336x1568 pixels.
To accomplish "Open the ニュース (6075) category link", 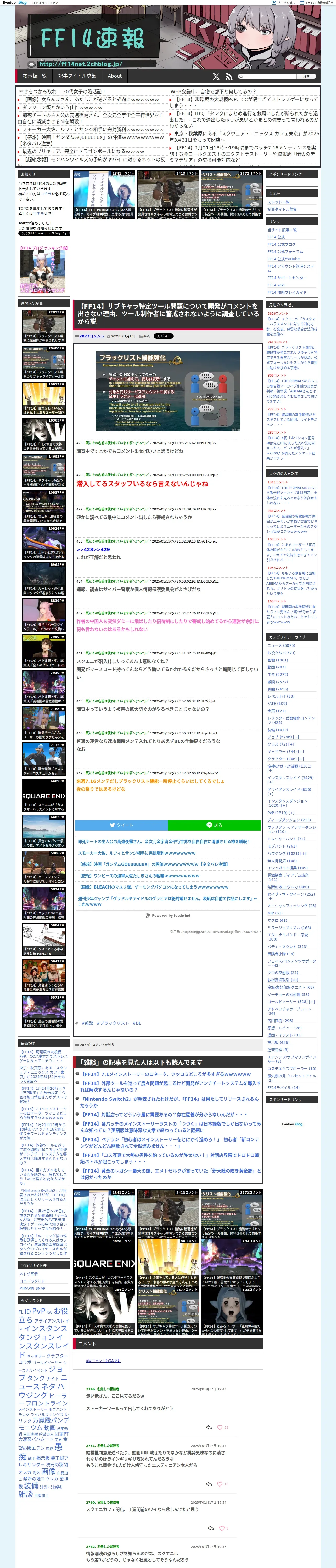I will [x=281, y=645].
